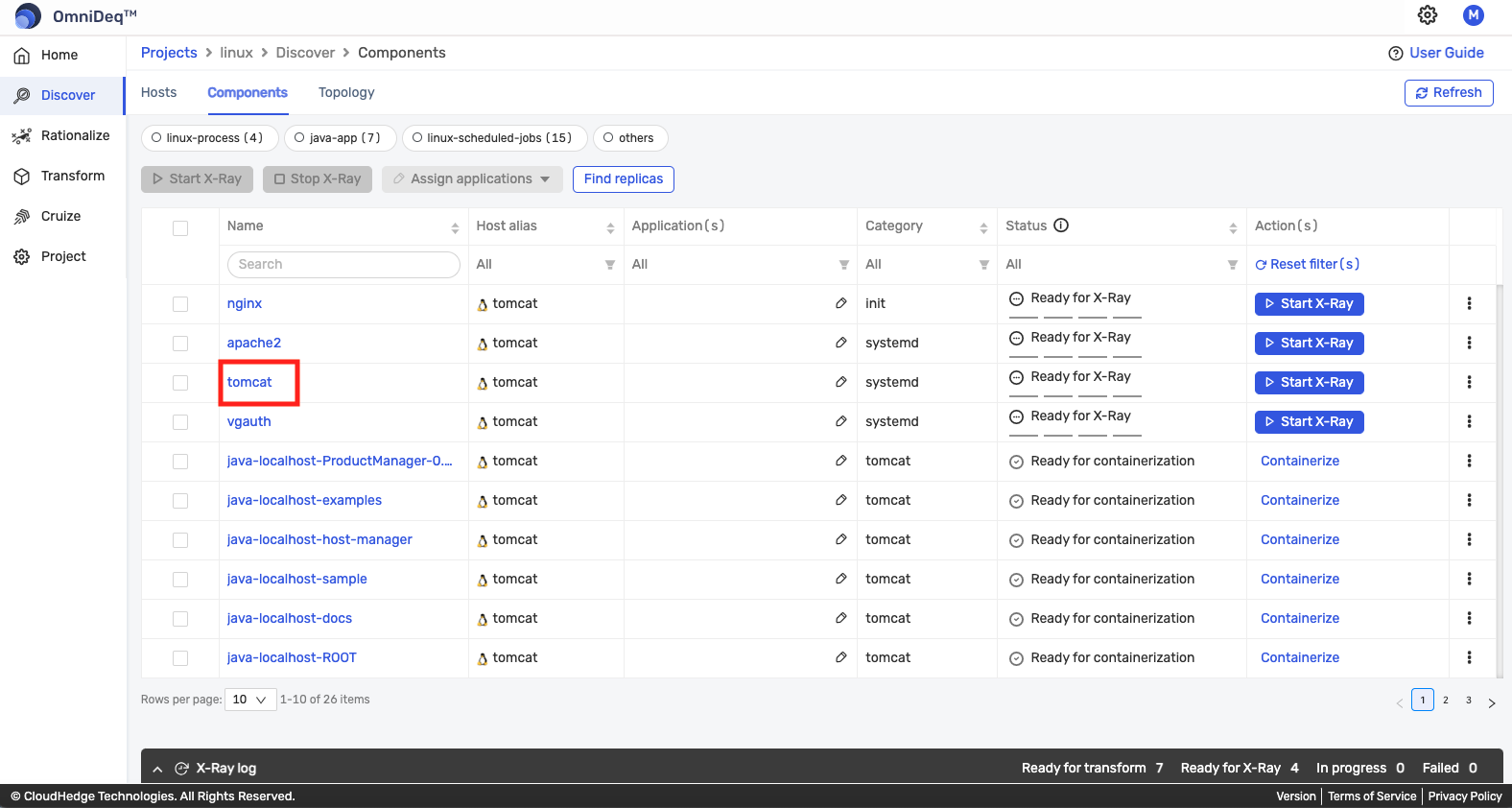Open the Status filter icon

[x=1233, y=265]
